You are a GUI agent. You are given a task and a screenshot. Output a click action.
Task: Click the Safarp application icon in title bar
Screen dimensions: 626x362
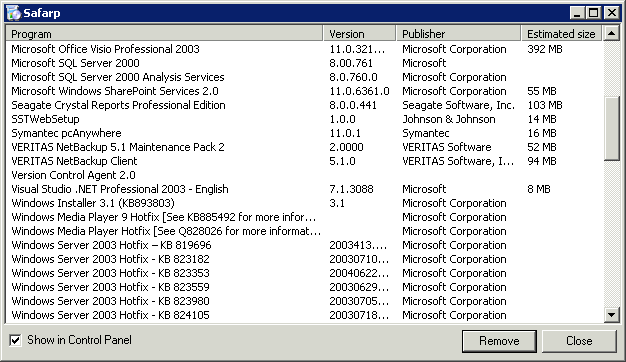[13, 13]
